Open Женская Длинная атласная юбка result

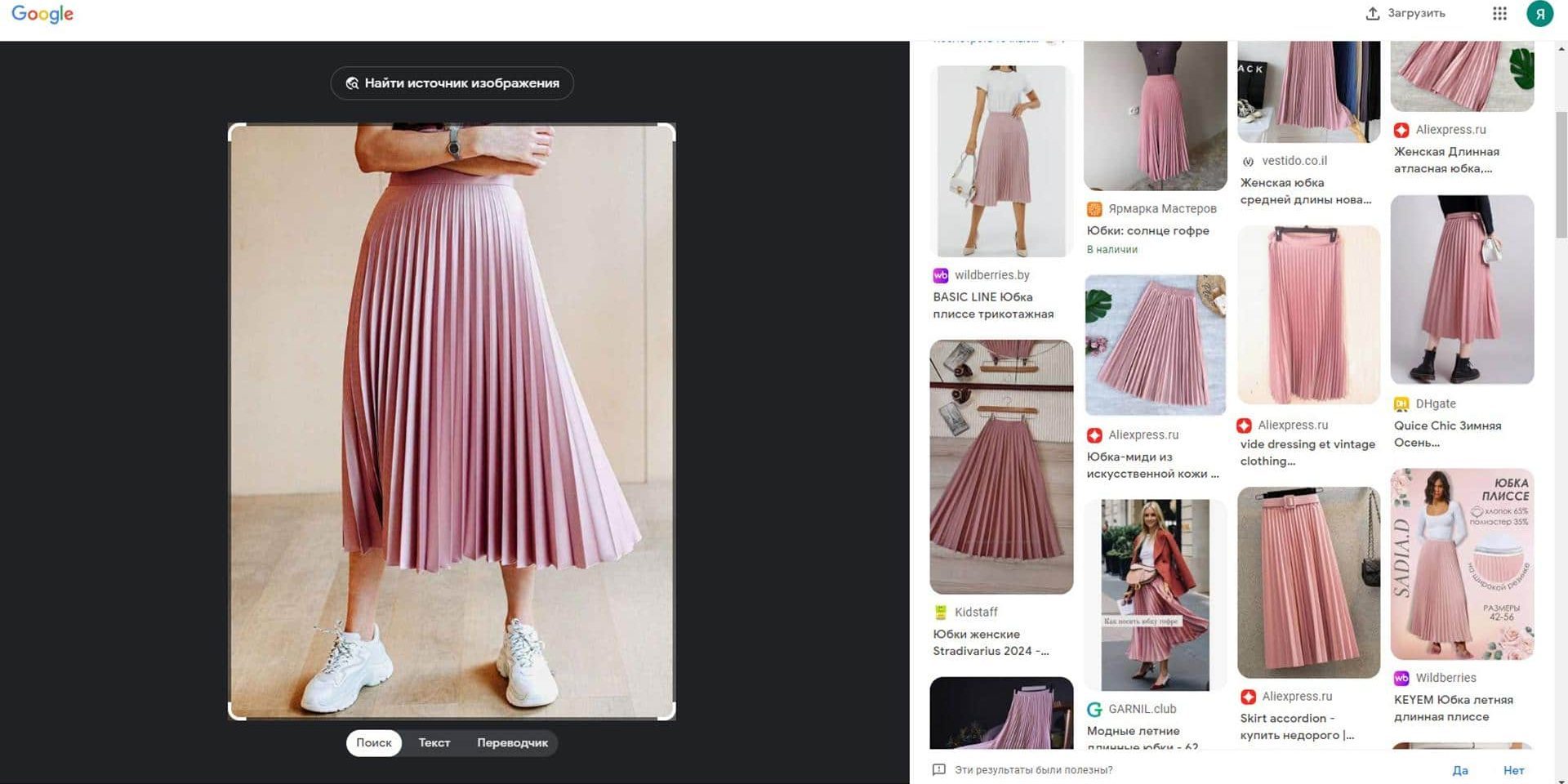(1446, 160)
